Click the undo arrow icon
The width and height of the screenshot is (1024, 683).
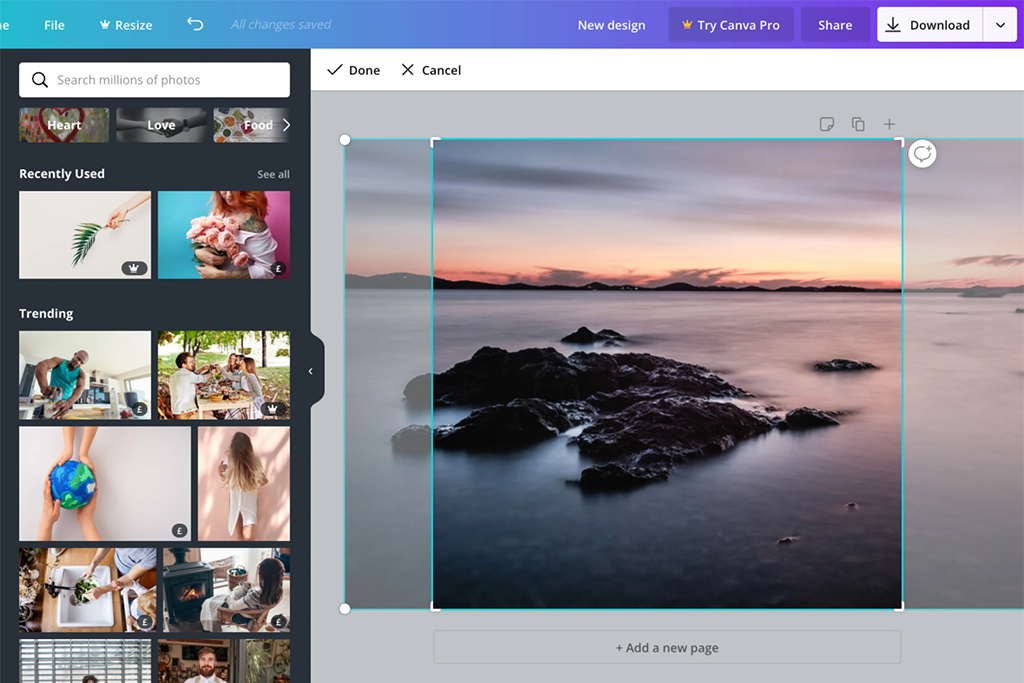195,24
